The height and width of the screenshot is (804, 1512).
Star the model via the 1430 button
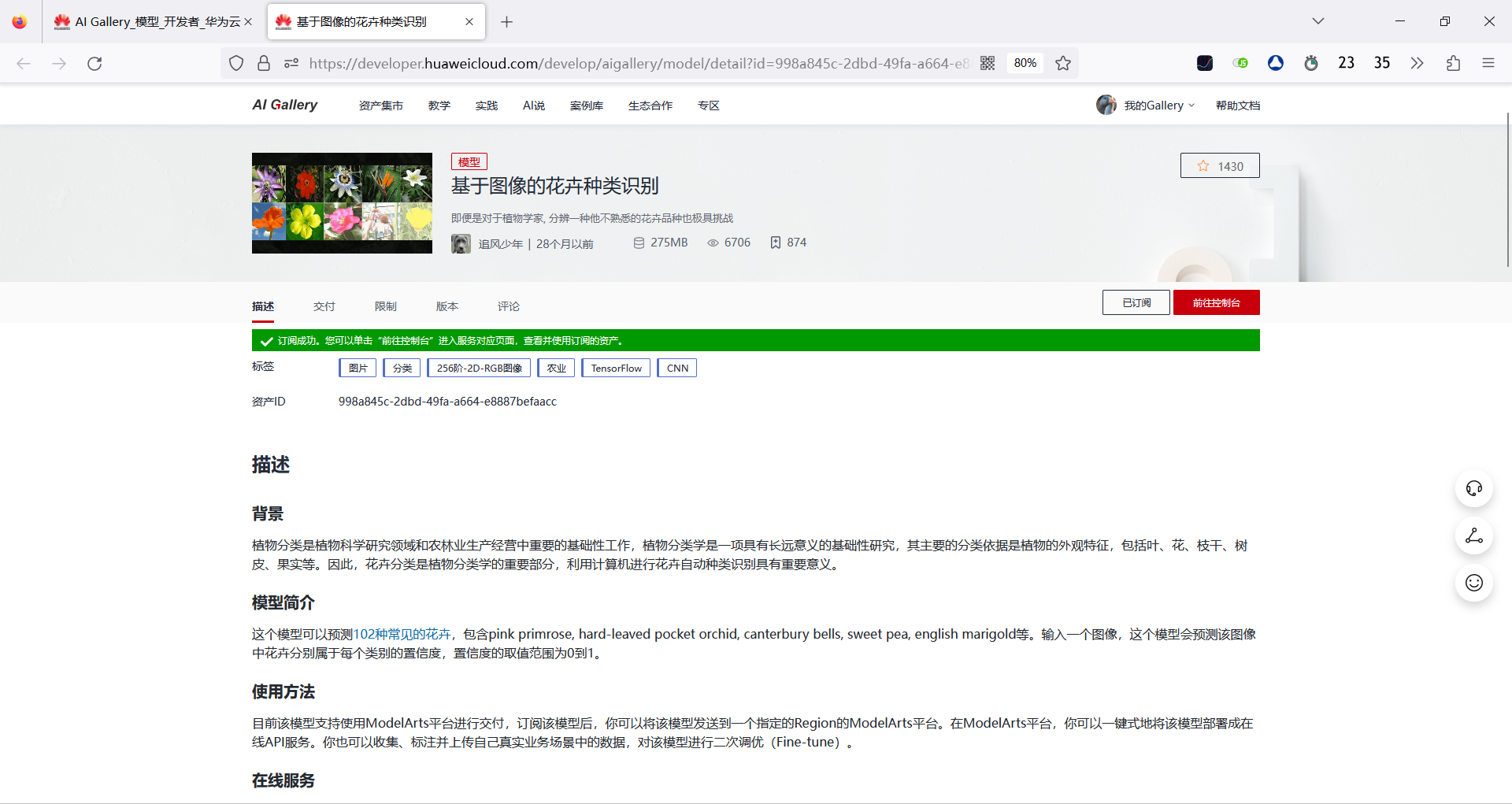[1219, 165]
